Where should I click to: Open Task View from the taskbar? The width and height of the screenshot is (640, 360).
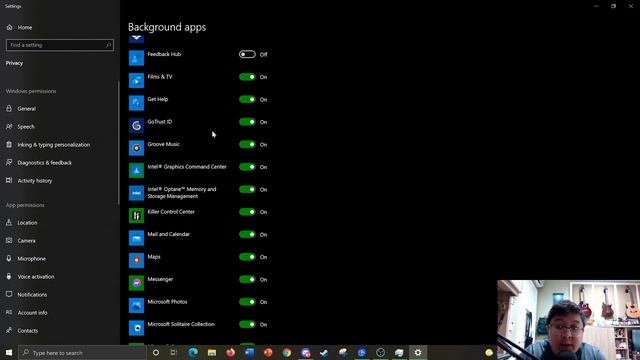point(174,352)
